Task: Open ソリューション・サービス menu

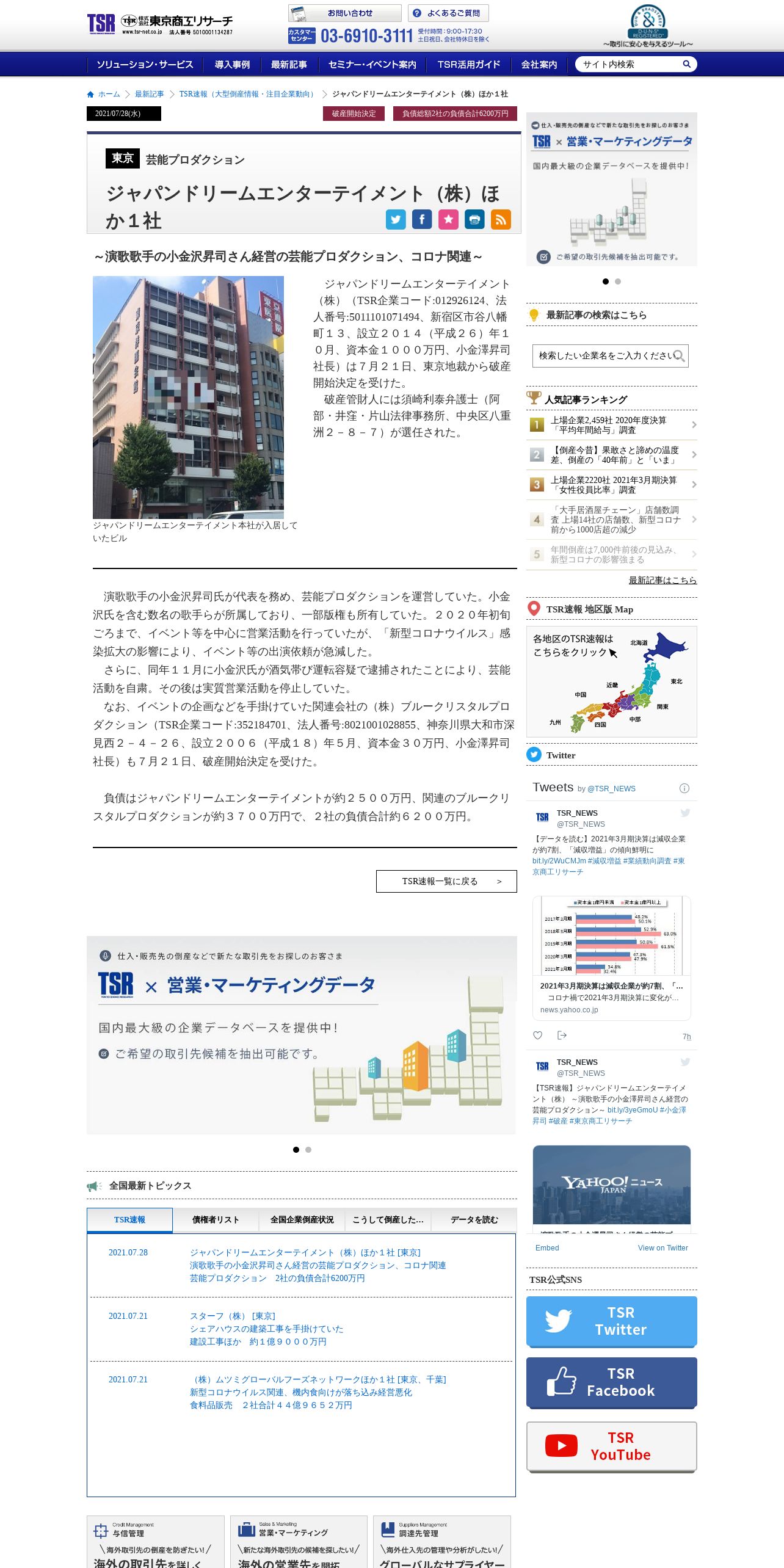Action: [x=145, y=64]
